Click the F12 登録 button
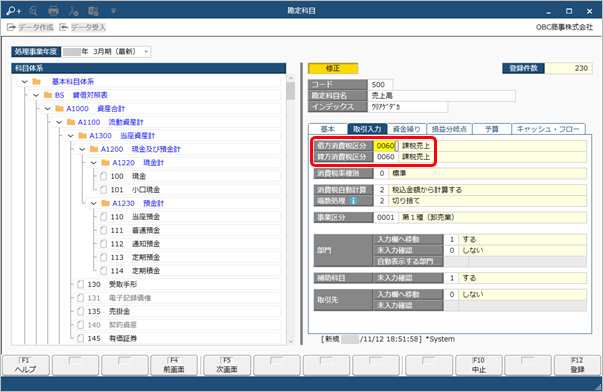Image resolution: width=603 pixels, height=392 pixels. tap(578, 365)
